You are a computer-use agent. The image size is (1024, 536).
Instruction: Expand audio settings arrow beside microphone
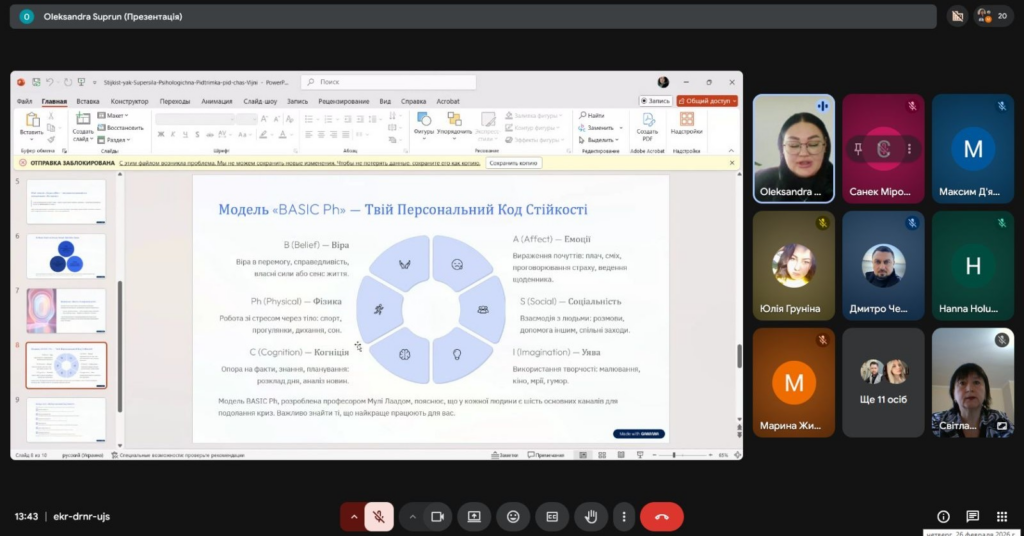[352, 517]
